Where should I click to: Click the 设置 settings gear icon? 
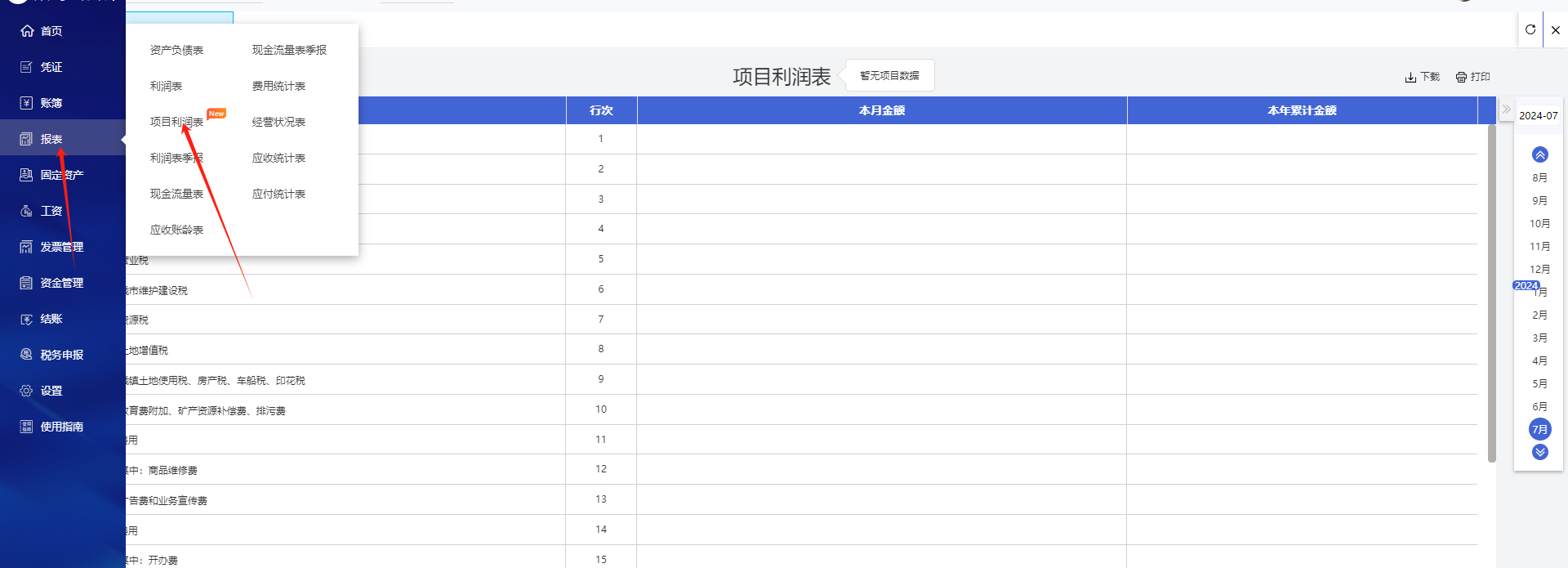pyautogui.click(x=27, y=391)
